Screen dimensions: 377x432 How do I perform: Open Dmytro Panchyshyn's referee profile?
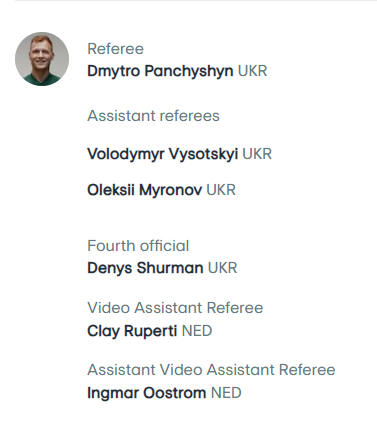[x=160, y=71]
